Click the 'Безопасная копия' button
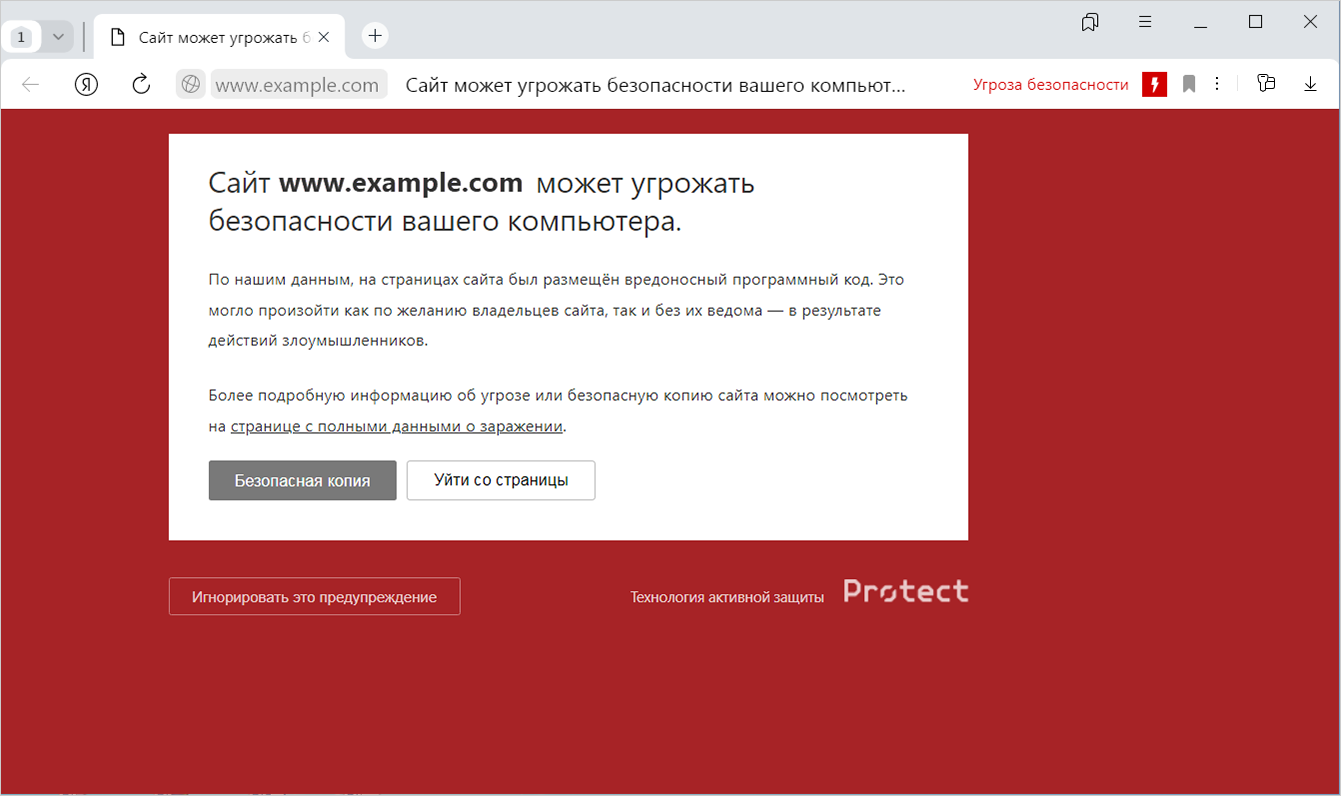The width and height of the screenshot is (1341, 796). click(302, 480)
